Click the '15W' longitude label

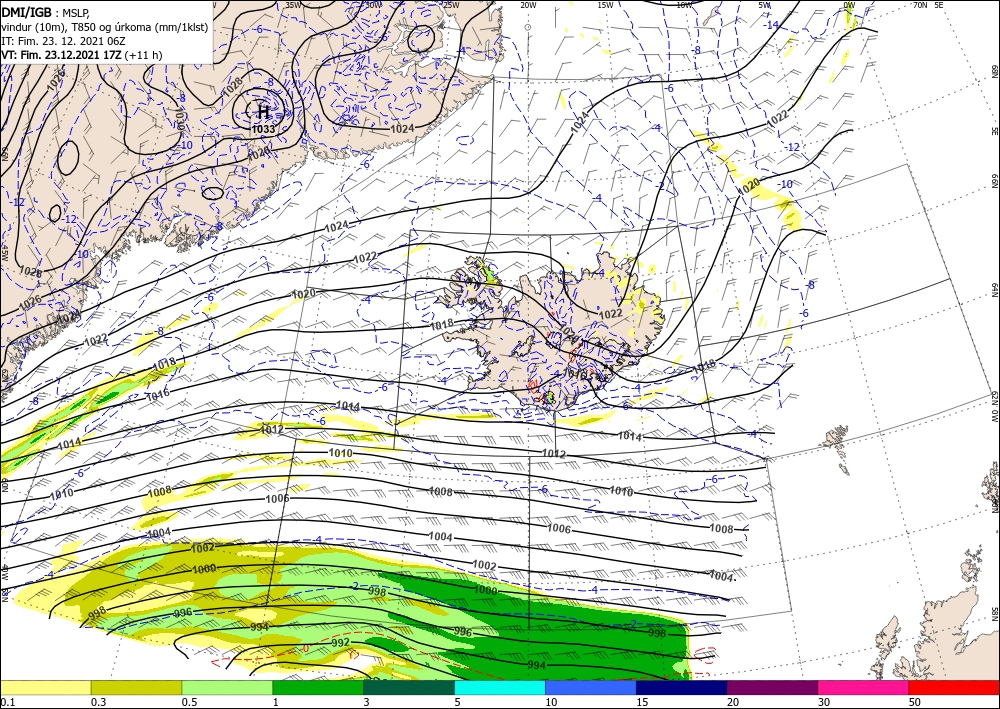[x=606, y=5]
